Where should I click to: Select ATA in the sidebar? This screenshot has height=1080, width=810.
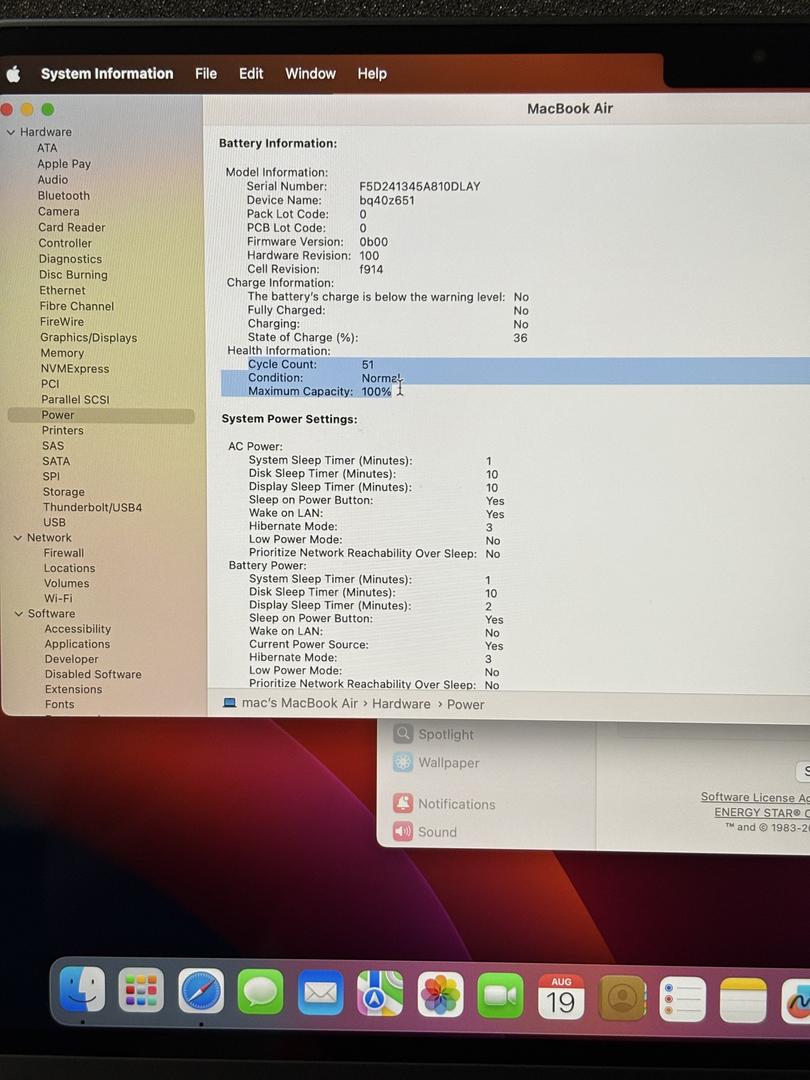pos(47,148)
